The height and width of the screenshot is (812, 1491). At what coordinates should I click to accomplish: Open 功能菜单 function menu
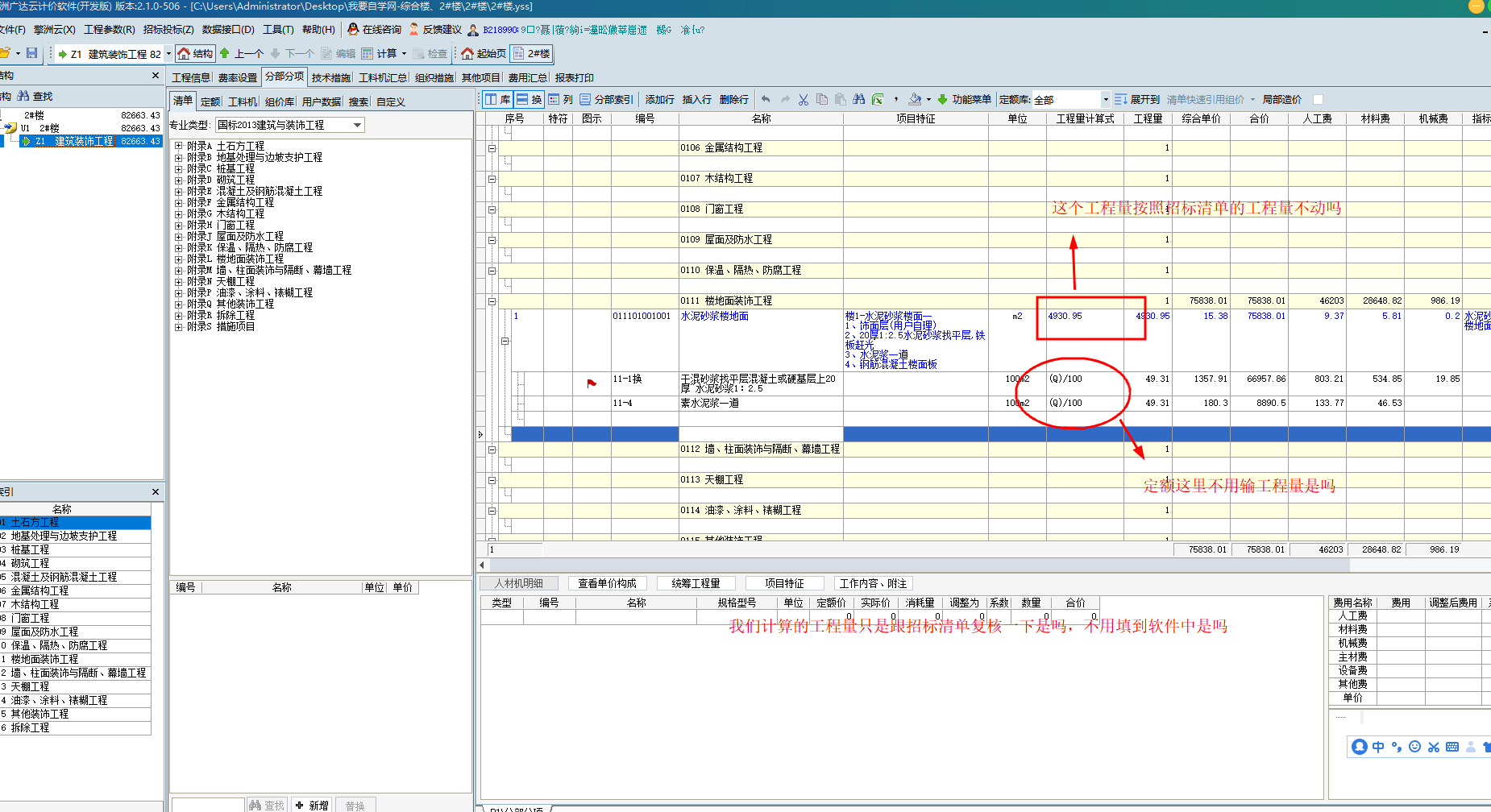[x=965, y=100]
